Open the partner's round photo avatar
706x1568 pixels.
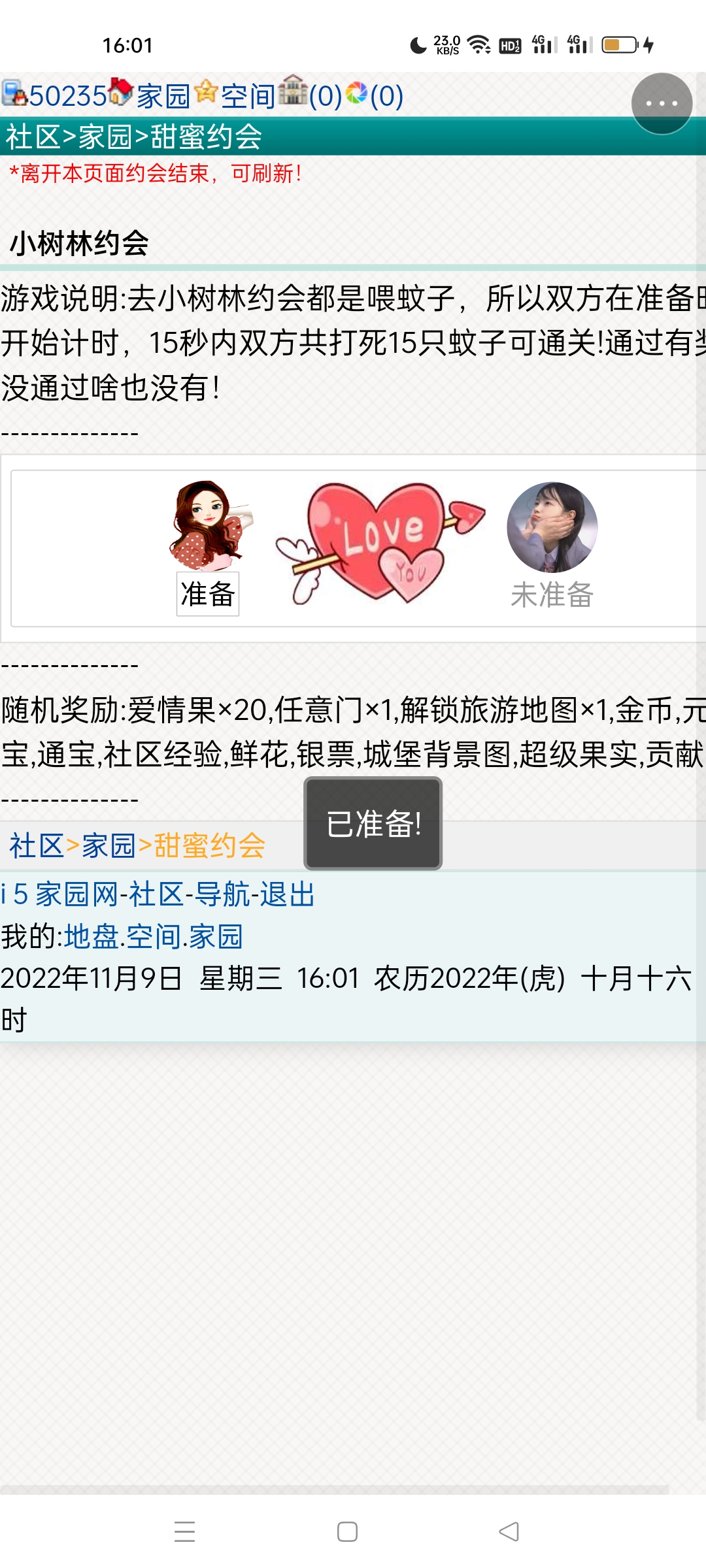point(552,527)
